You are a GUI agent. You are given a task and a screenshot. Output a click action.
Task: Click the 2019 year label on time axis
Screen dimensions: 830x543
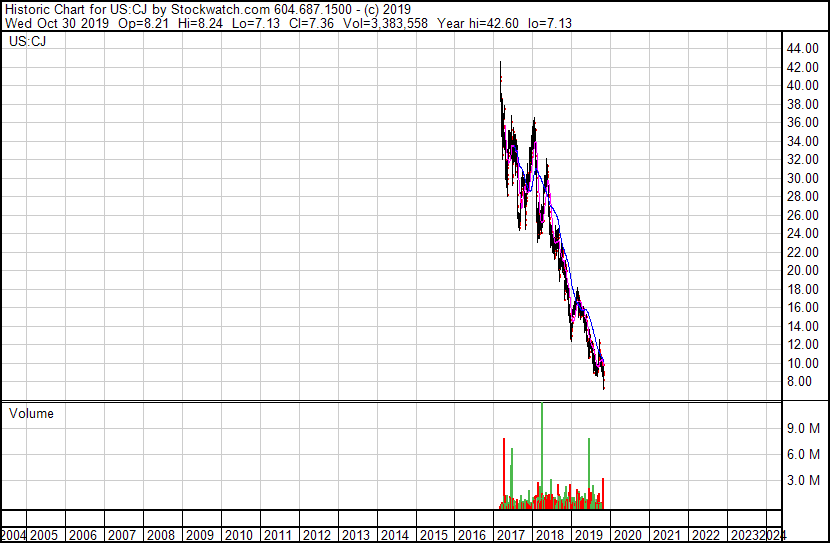click(589, 536)
